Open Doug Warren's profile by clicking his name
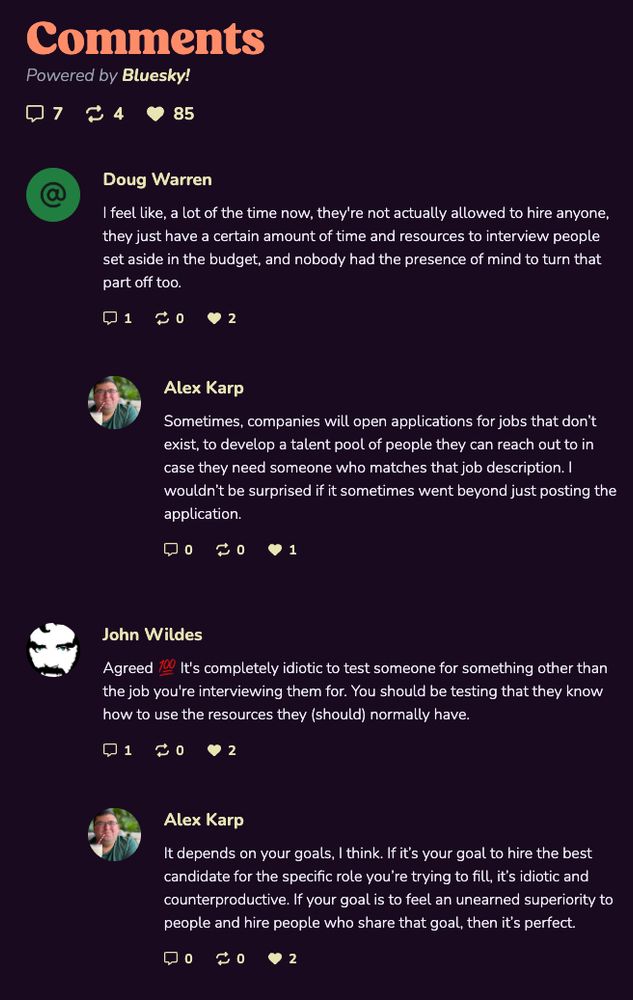Screen dimensions: 633x1000 click(156, 180)
